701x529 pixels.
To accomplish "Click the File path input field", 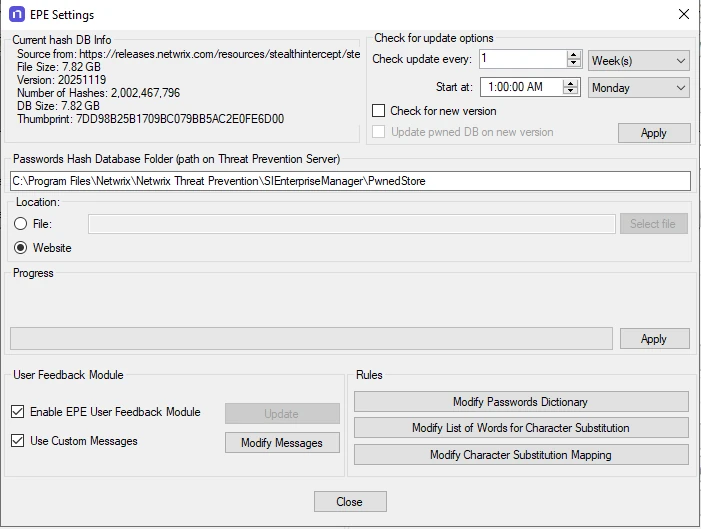I will click(x=352, y=224).
